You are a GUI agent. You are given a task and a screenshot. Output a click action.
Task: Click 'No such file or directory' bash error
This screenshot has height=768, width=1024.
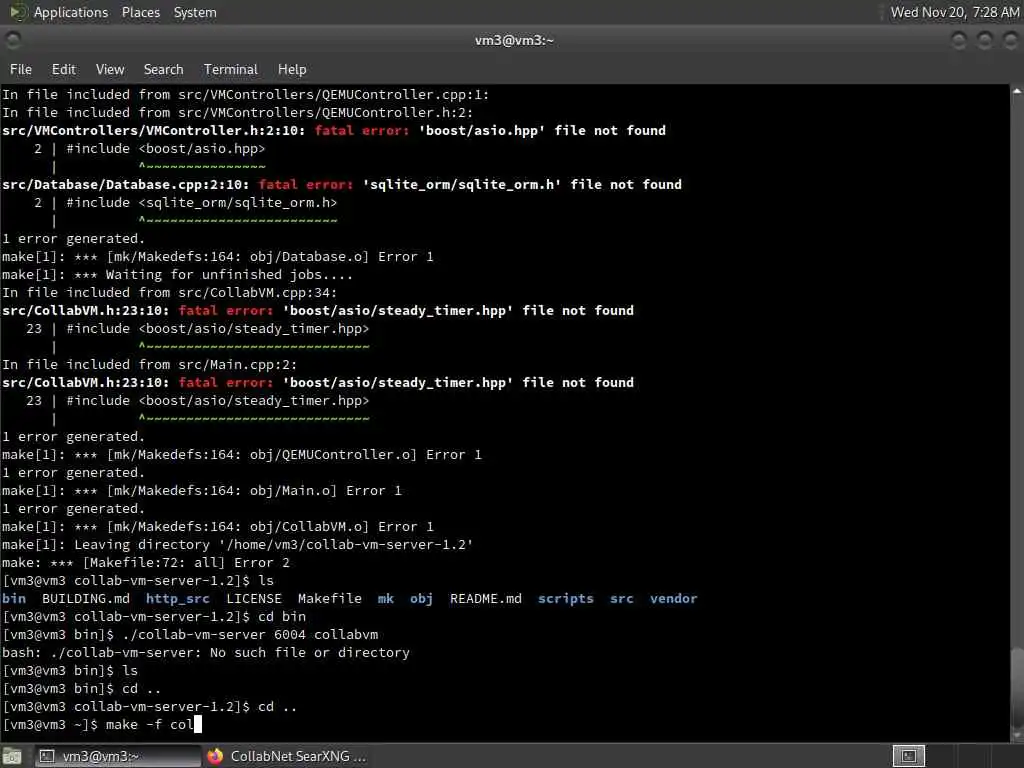point(310,652)
